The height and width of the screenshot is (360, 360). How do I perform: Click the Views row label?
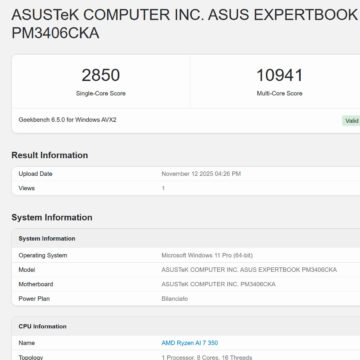click(27, 188)
